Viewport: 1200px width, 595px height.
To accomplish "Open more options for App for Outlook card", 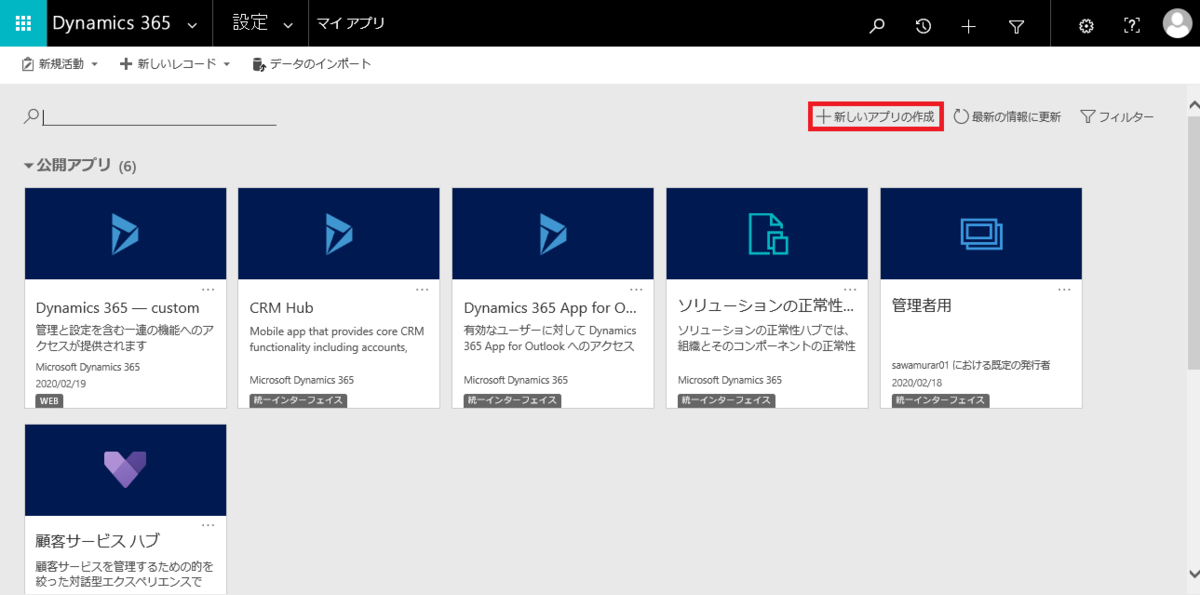I will tap(636, 289).
